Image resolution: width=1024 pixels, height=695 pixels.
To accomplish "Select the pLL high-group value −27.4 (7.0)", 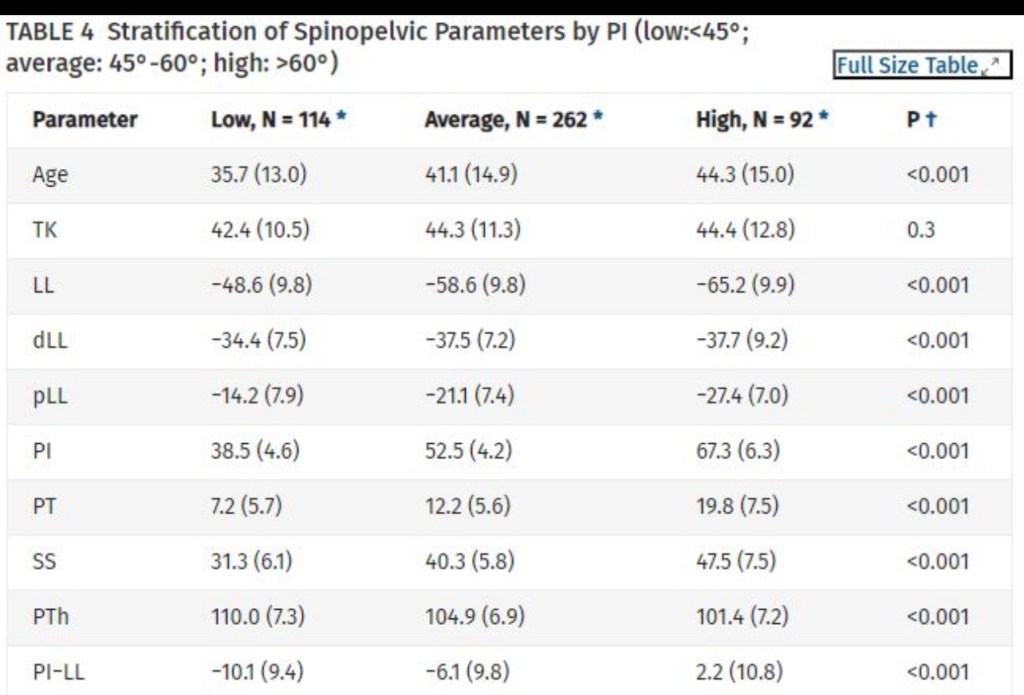I will [742, 395].
